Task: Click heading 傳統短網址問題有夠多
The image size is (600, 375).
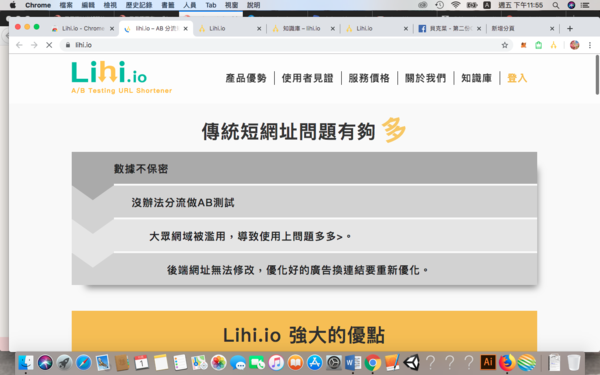Action: (x=304, y=131)
